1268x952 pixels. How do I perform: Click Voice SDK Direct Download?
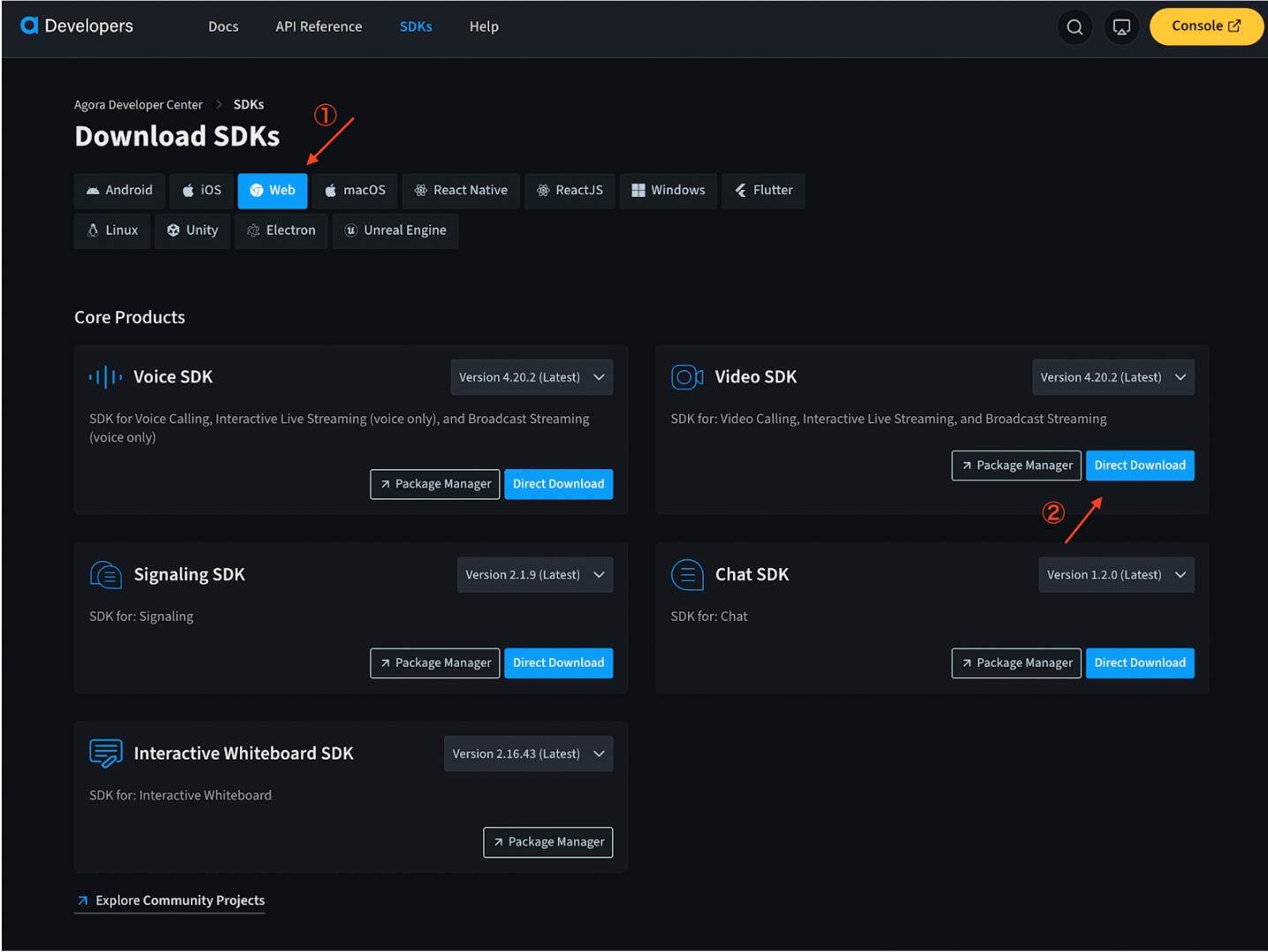tap(559, 484)
